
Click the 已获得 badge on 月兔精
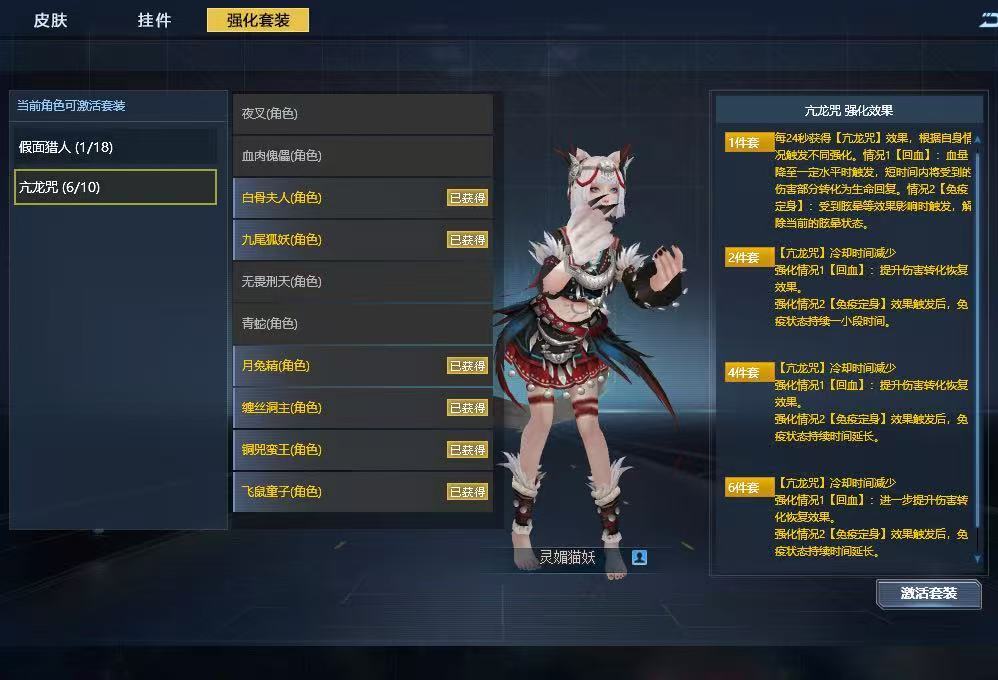467,366
